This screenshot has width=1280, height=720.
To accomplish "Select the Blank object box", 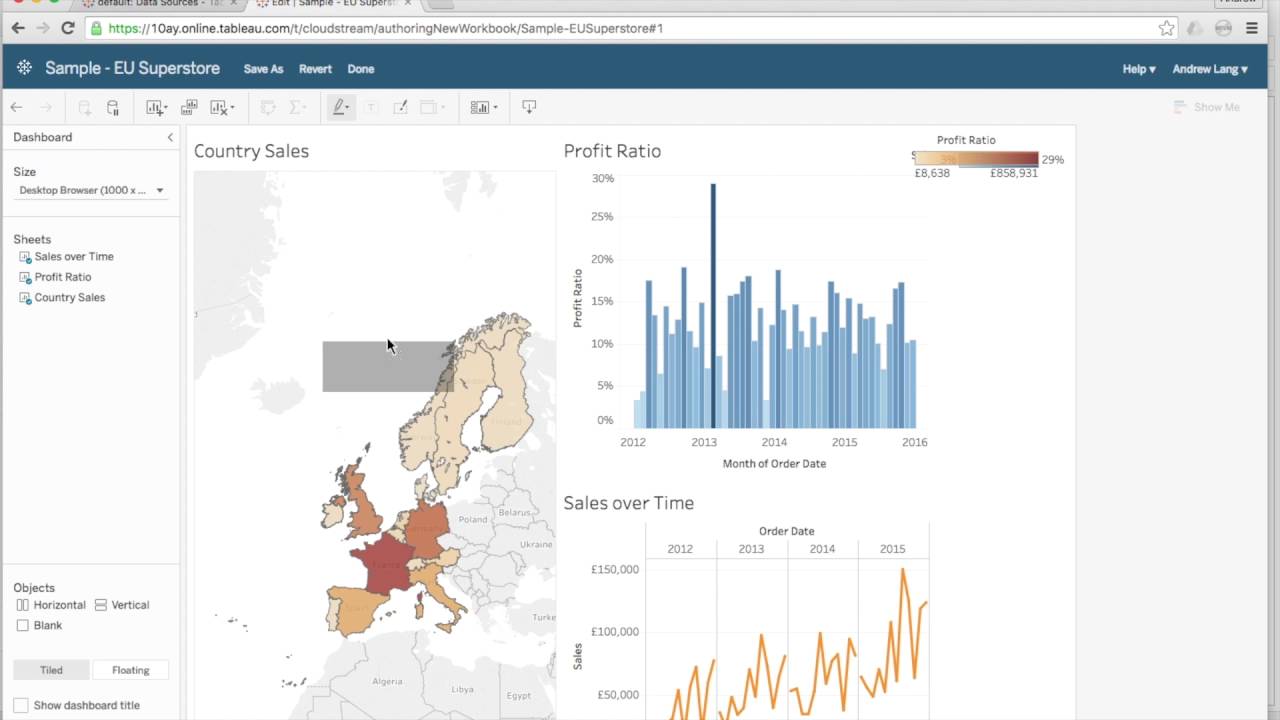I will pyautogui.click(x=23, y=625).
